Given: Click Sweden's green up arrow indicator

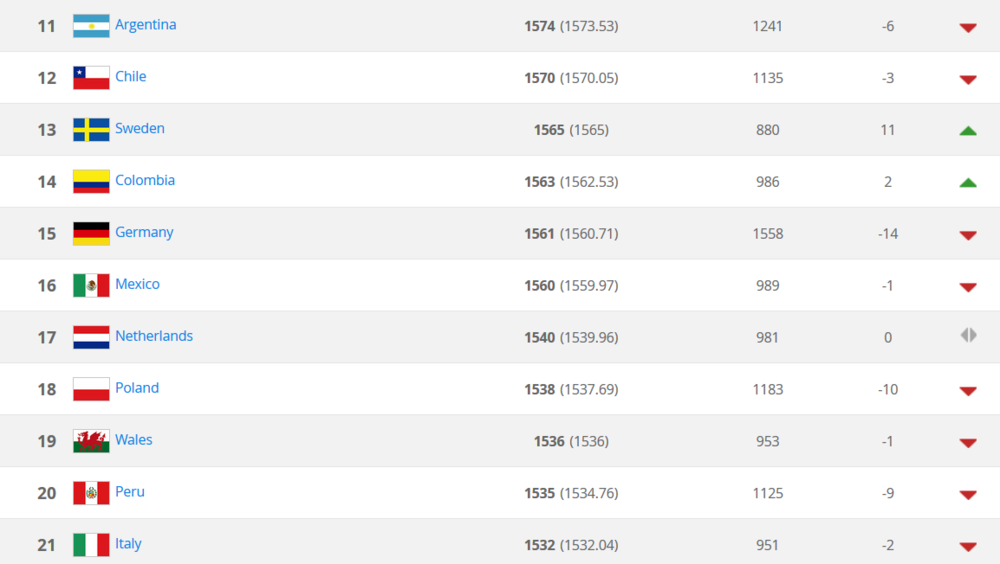Looking at the screenshot, I should click(x=967, y=130).
